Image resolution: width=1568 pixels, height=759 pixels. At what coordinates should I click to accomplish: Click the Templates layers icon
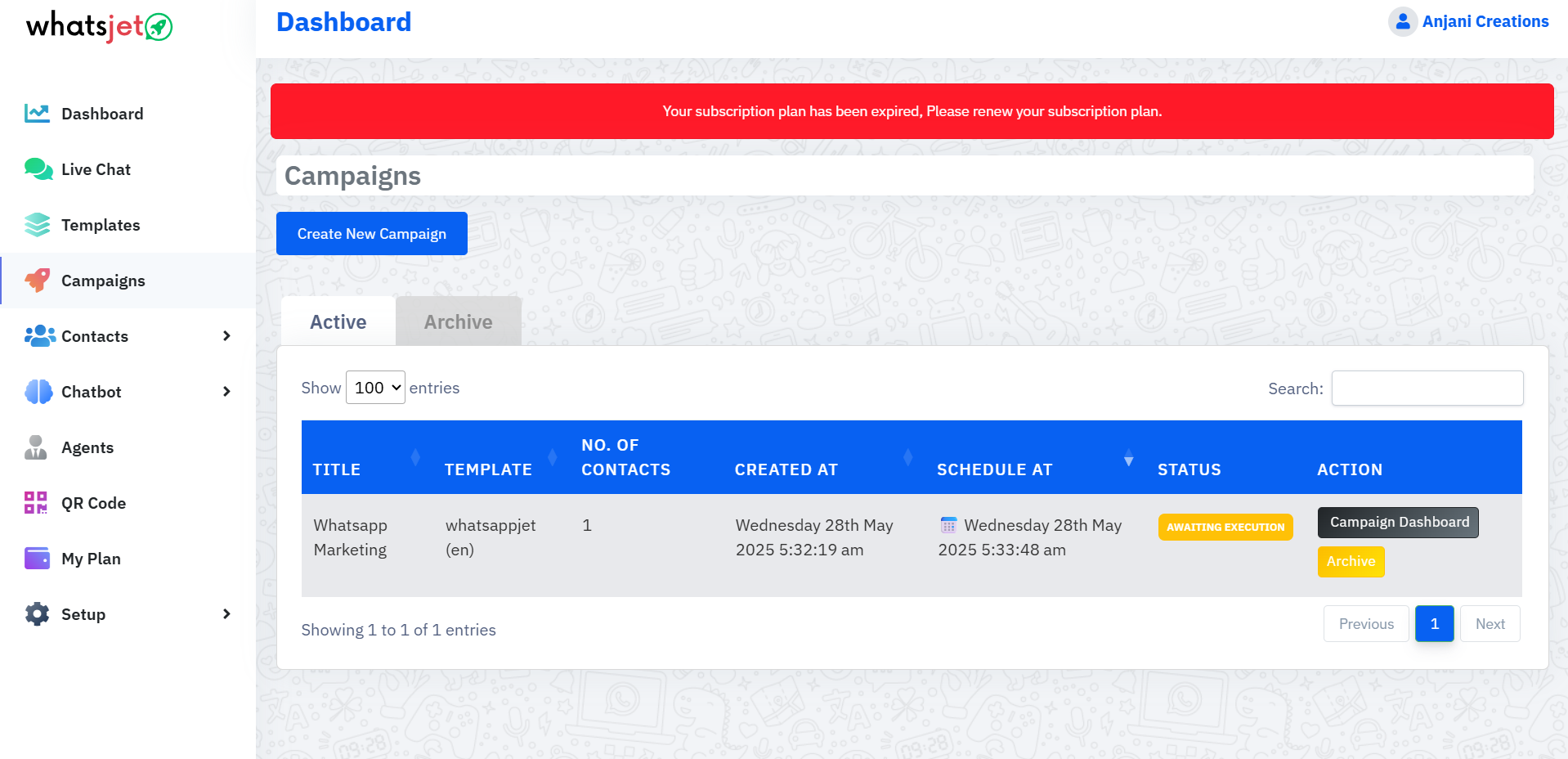[37, 225]
